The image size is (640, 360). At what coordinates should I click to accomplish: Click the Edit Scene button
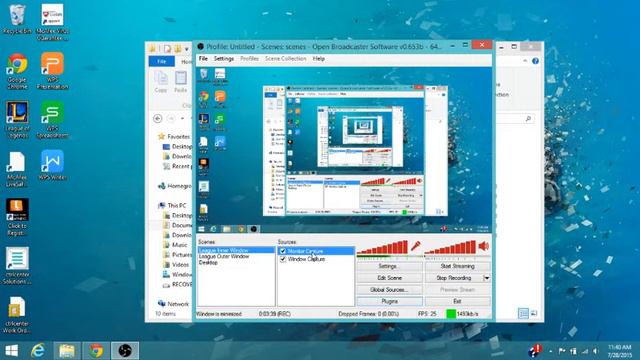389,278
